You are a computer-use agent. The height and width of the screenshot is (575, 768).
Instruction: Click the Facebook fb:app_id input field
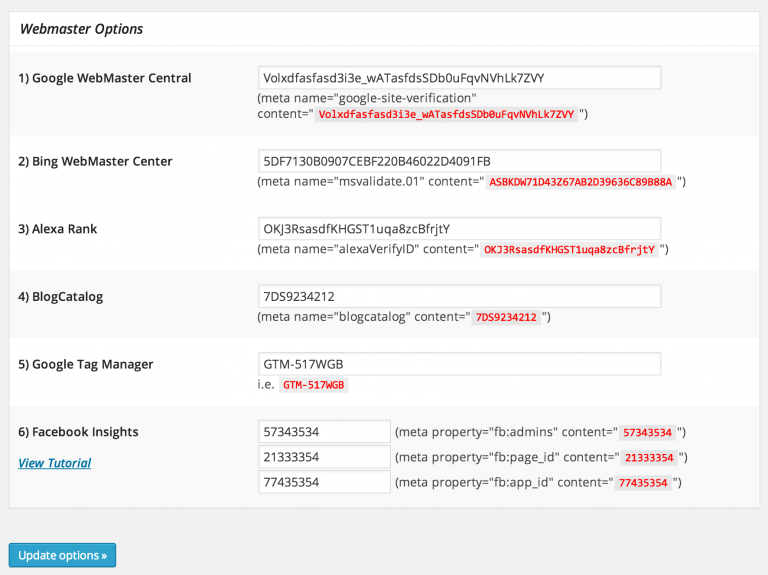pos(324,482)
